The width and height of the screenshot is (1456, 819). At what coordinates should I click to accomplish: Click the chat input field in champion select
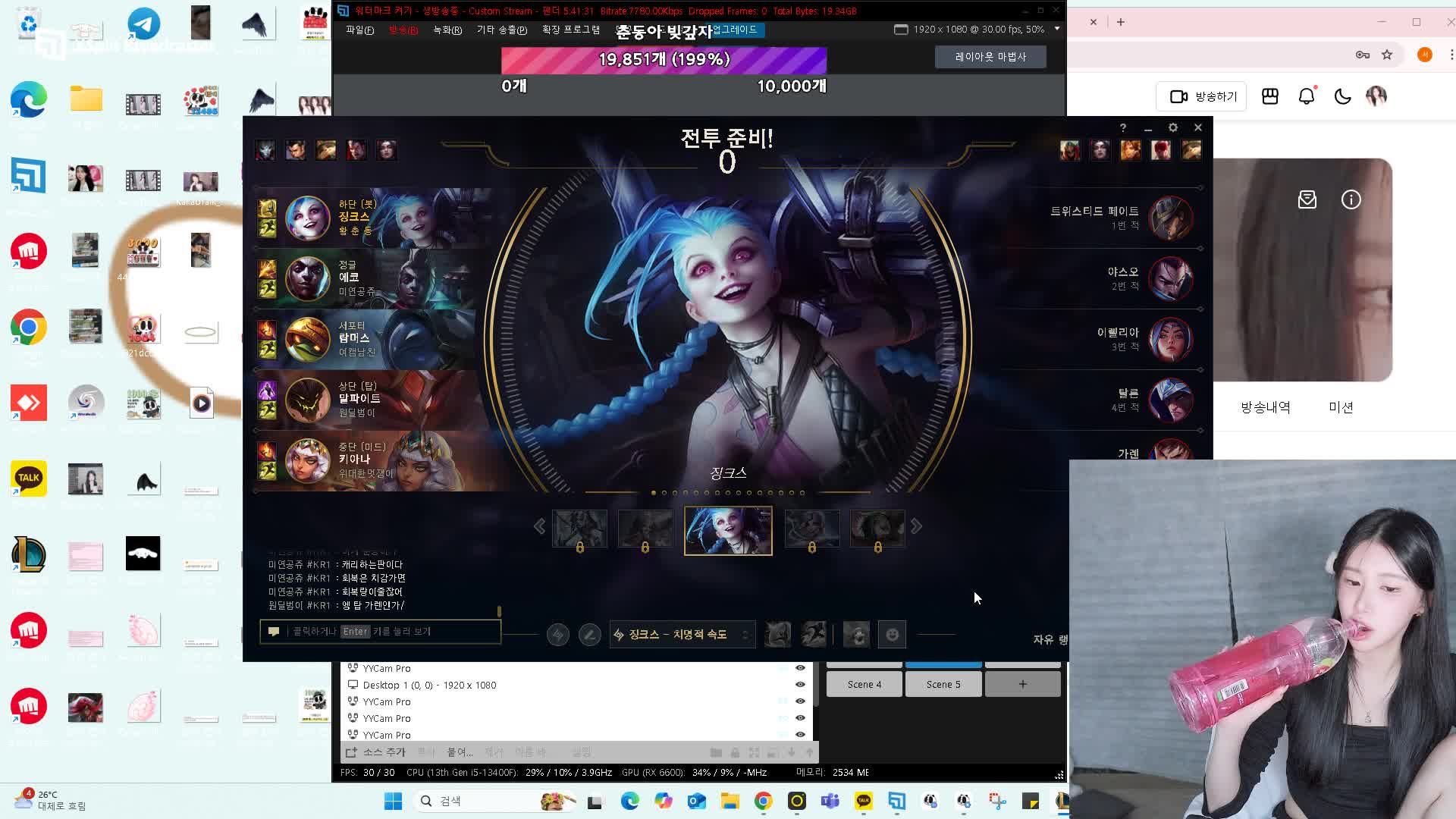pos(380,631)
